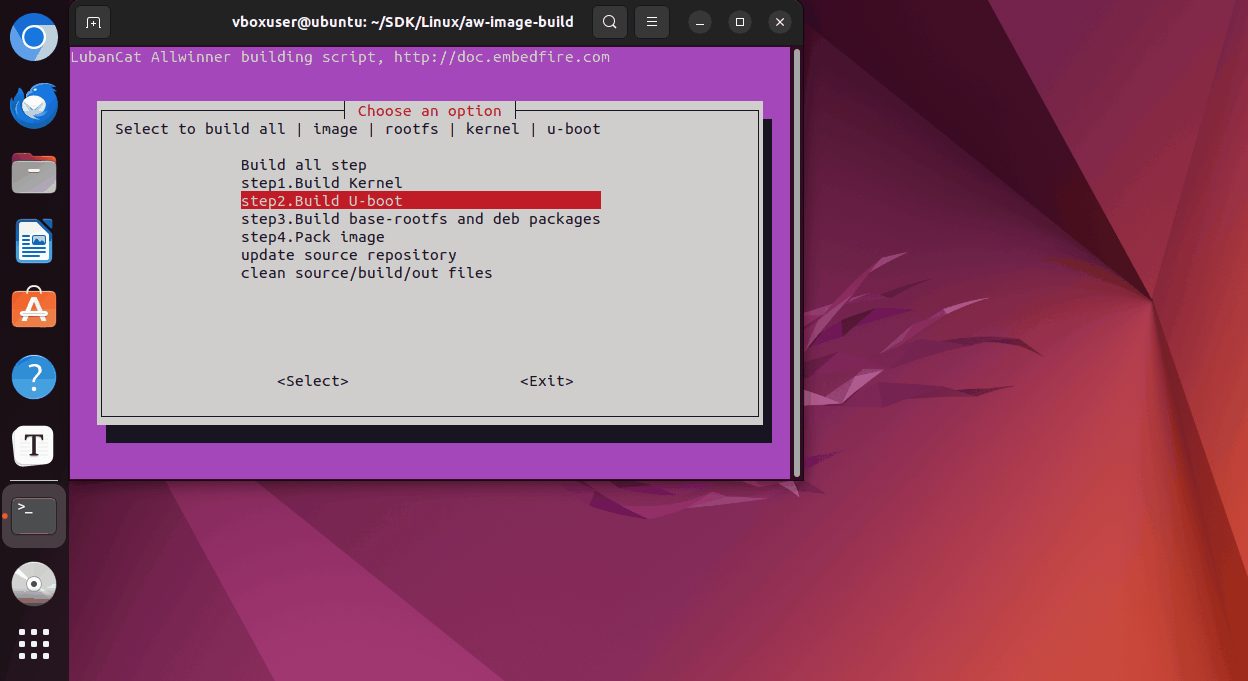This screenshot has height=681, width=1248.
Task: Click the terminal vertical scrollbar
Action: point(796,260)
